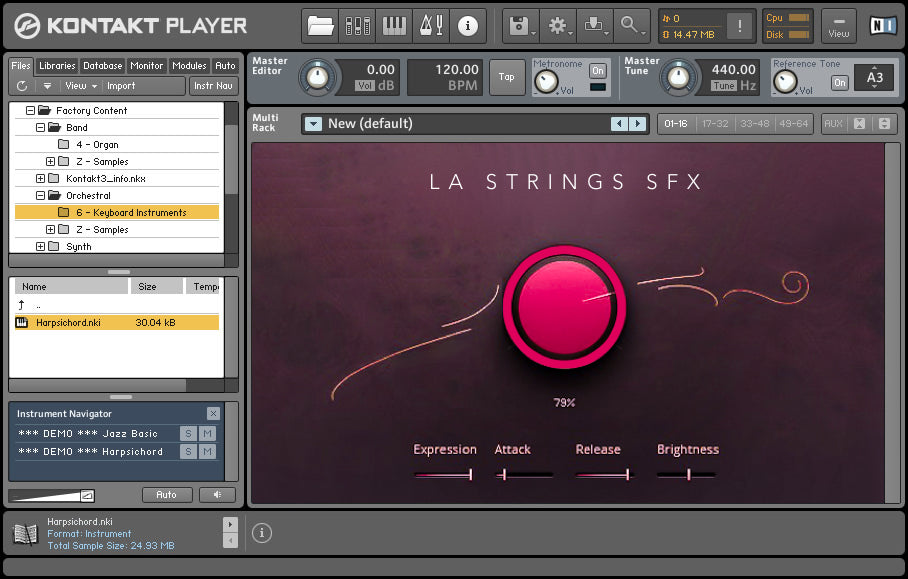Screen dimensions: 908x579
Task: Click the panic exclamation button
Action: pos(741,27)
